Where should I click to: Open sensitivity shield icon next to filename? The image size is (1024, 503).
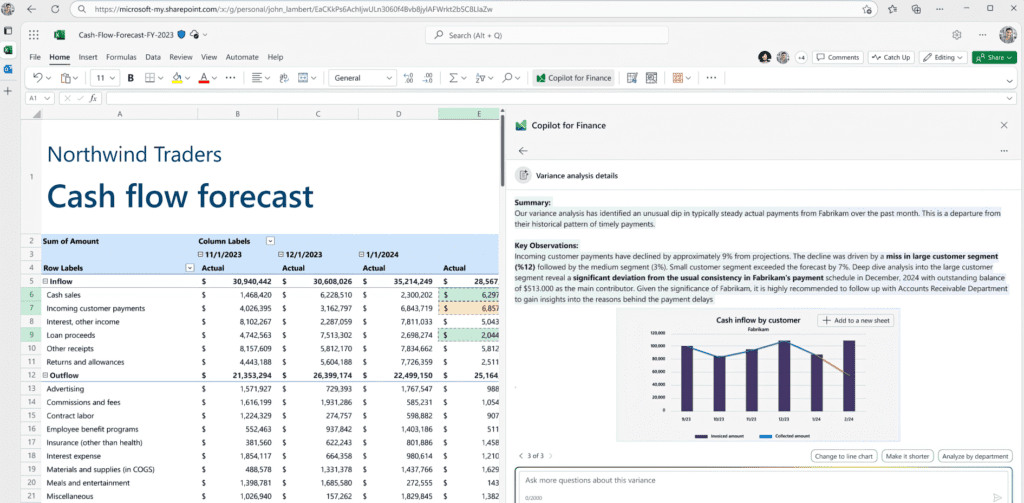[x=182, y=35]
